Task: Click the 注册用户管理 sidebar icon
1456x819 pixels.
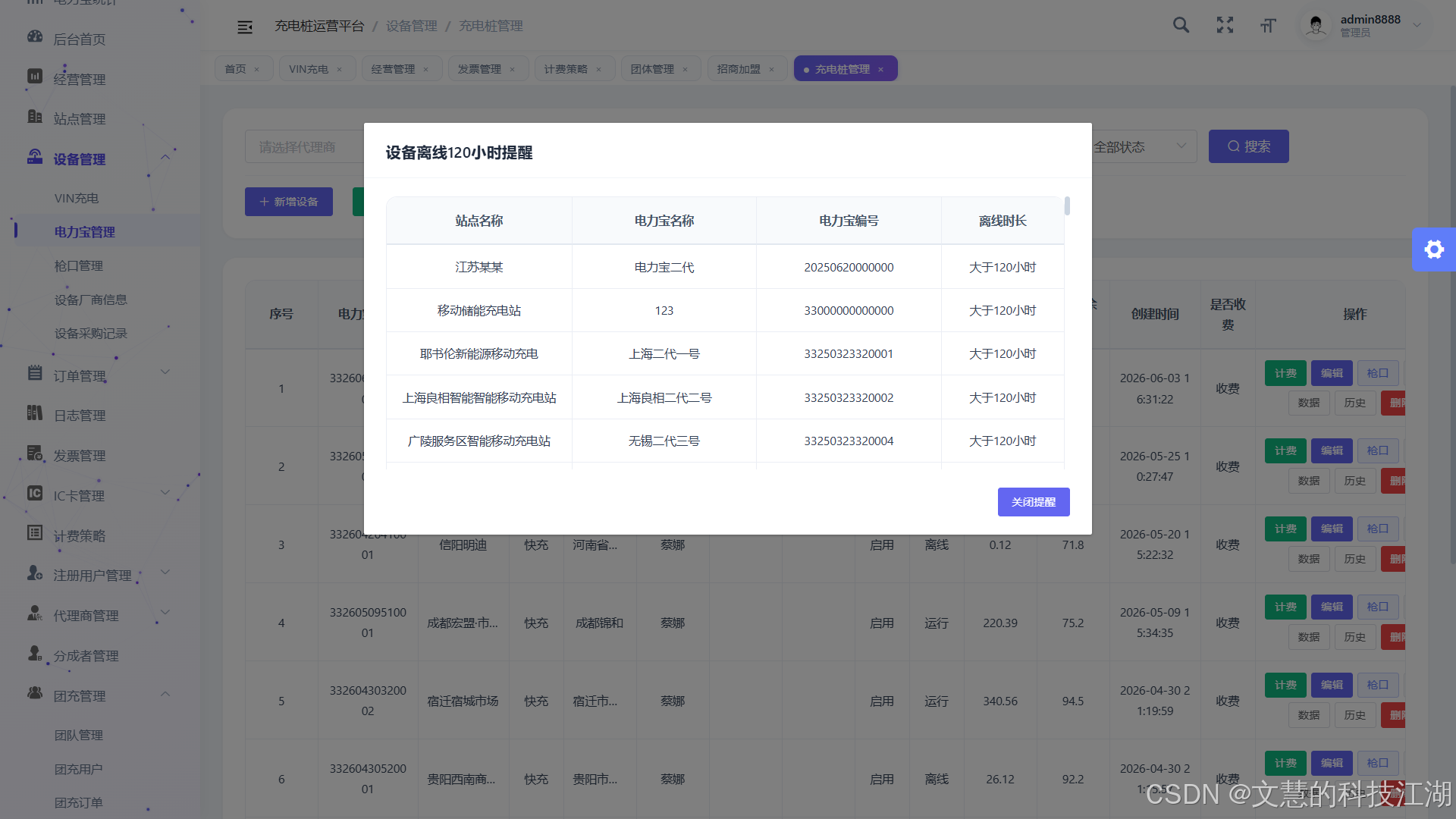Action: tap(35, 573)
